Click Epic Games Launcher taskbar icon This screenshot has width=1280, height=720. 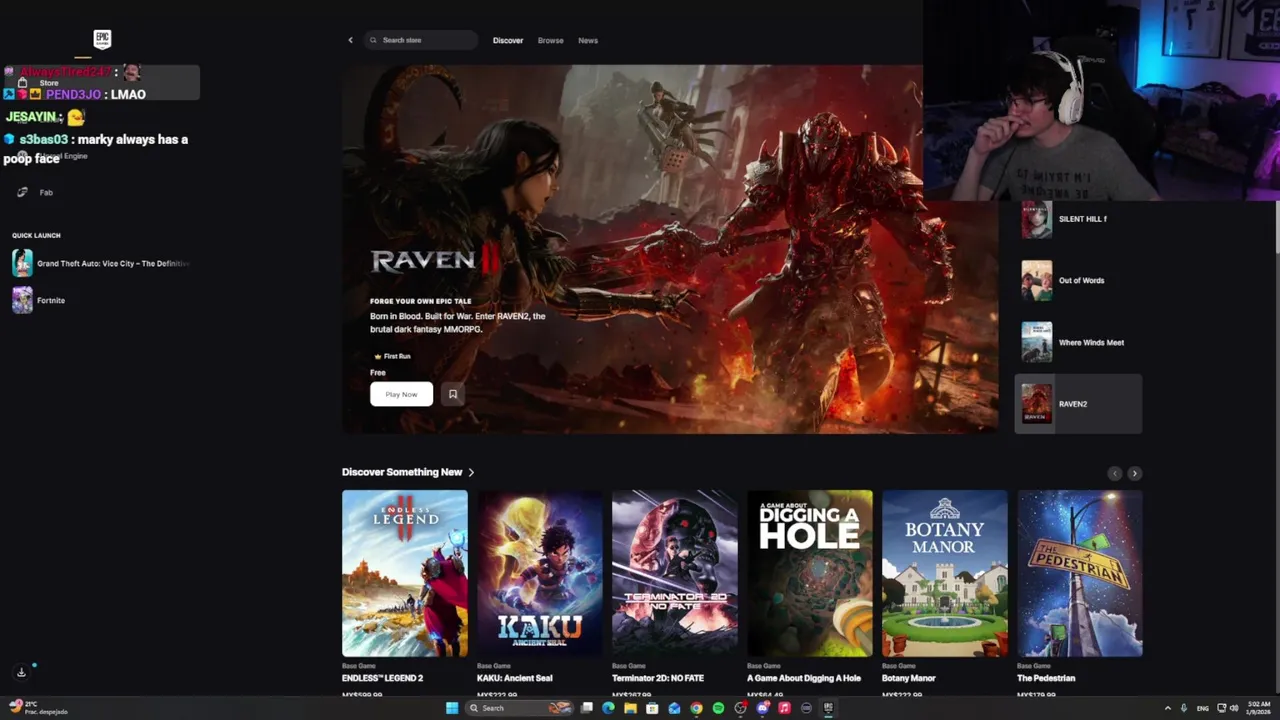pyautogui.click(x=828, y=708)
